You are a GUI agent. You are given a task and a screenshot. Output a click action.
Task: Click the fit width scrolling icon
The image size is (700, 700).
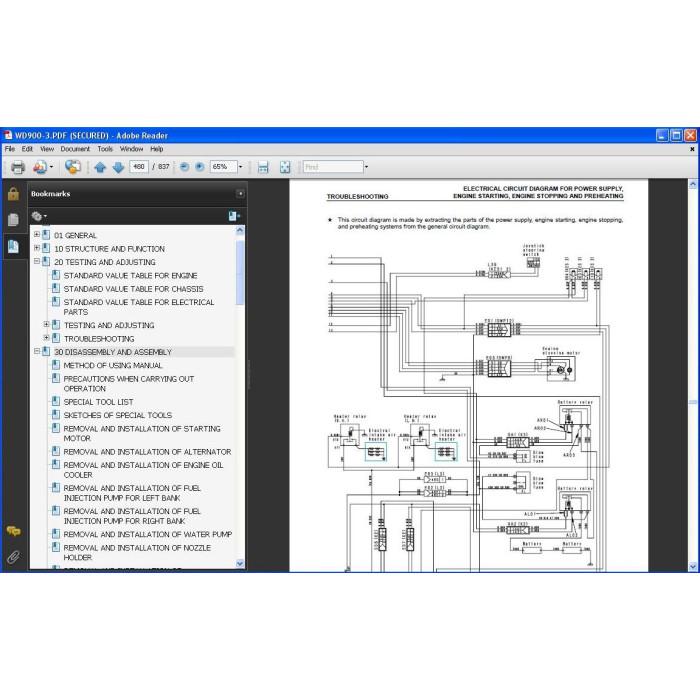click(263, 167)
